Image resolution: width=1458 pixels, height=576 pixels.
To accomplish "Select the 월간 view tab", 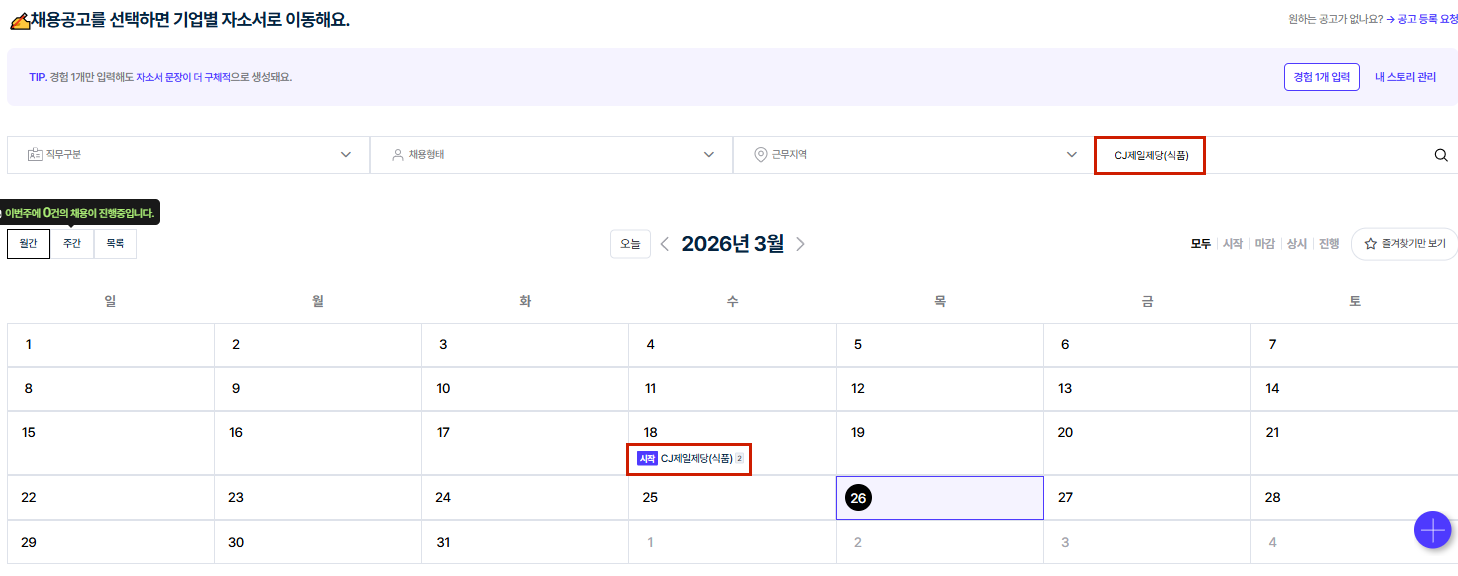I will point(28,244).
